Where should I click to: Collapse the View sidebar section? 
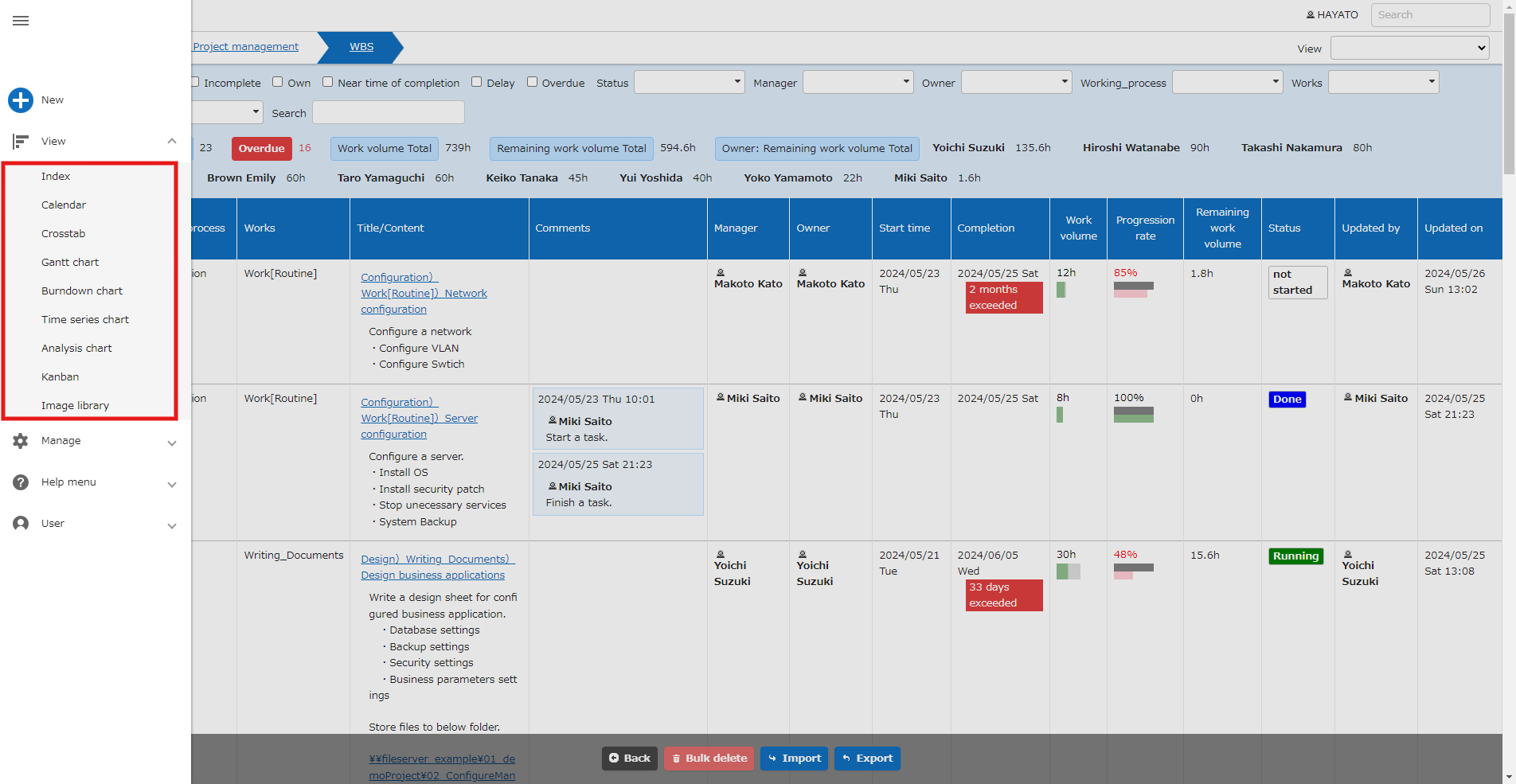pyautogui.click(x=172, y=142)
